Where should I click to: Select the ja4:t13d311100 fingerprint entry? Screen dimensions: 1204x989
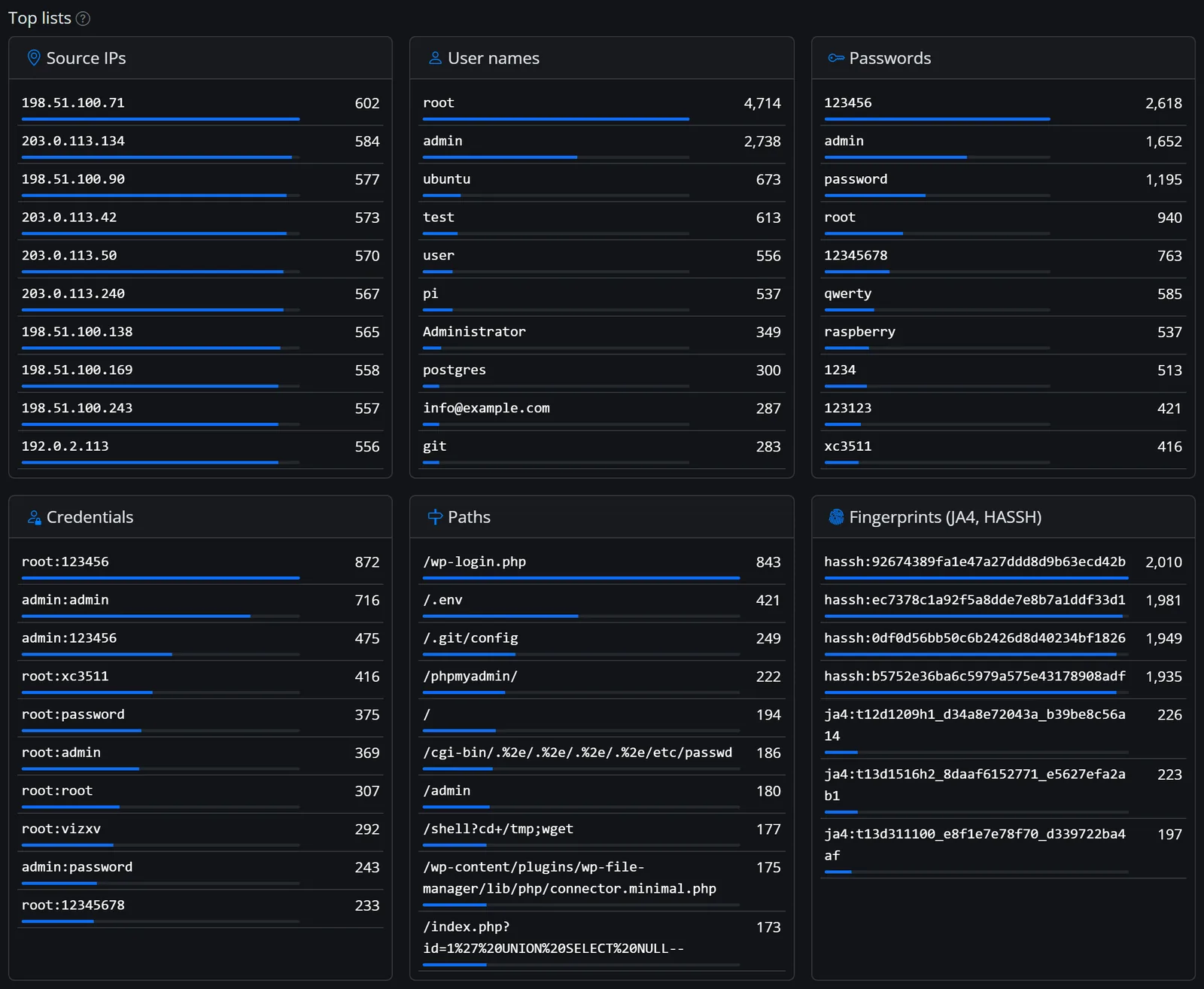1003,848
